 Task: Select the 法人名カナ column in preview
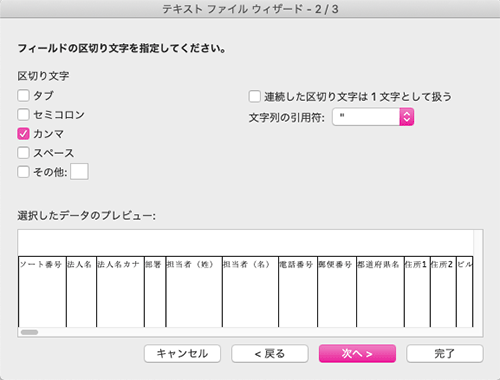pyautogui.click(x=120, y=292)
